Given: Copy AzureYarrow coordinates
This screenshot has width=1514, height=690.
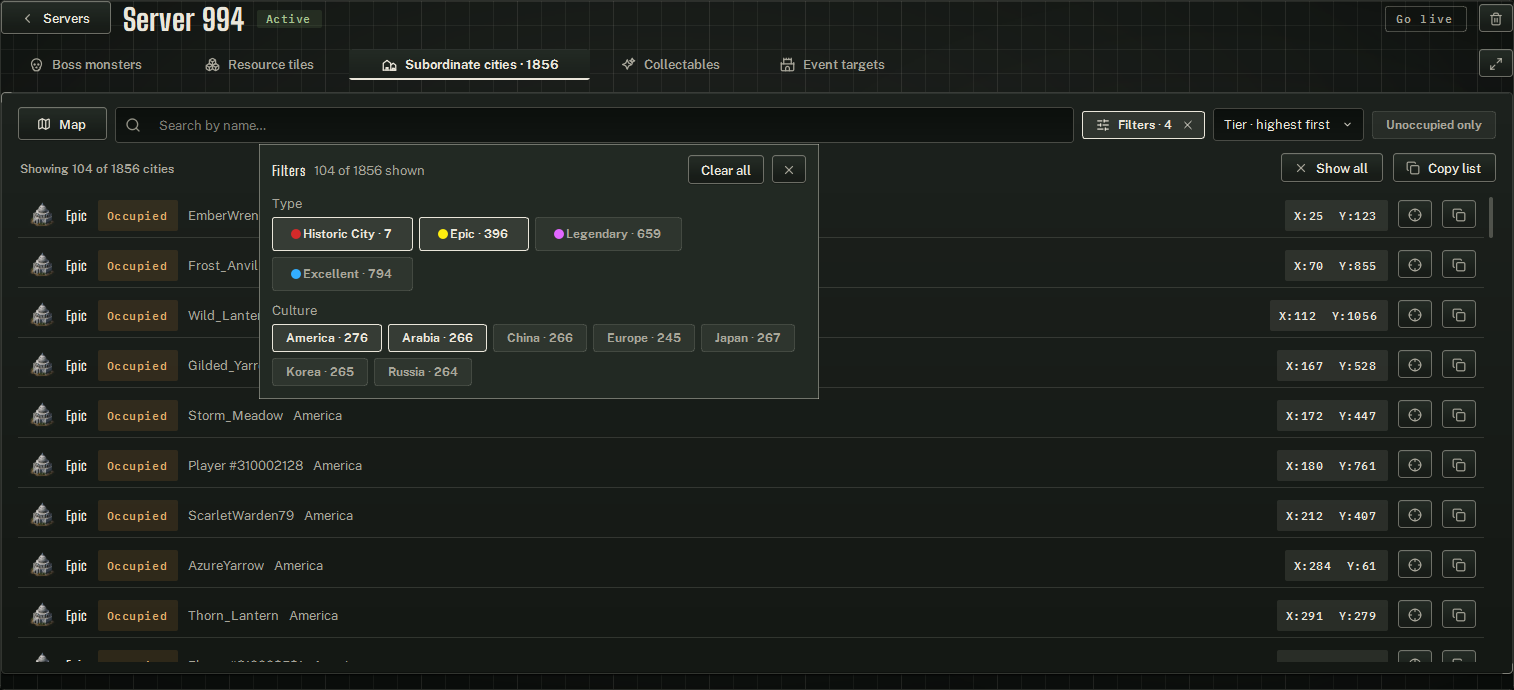Looking at the screenshot, I should (x=1459, y=565).
